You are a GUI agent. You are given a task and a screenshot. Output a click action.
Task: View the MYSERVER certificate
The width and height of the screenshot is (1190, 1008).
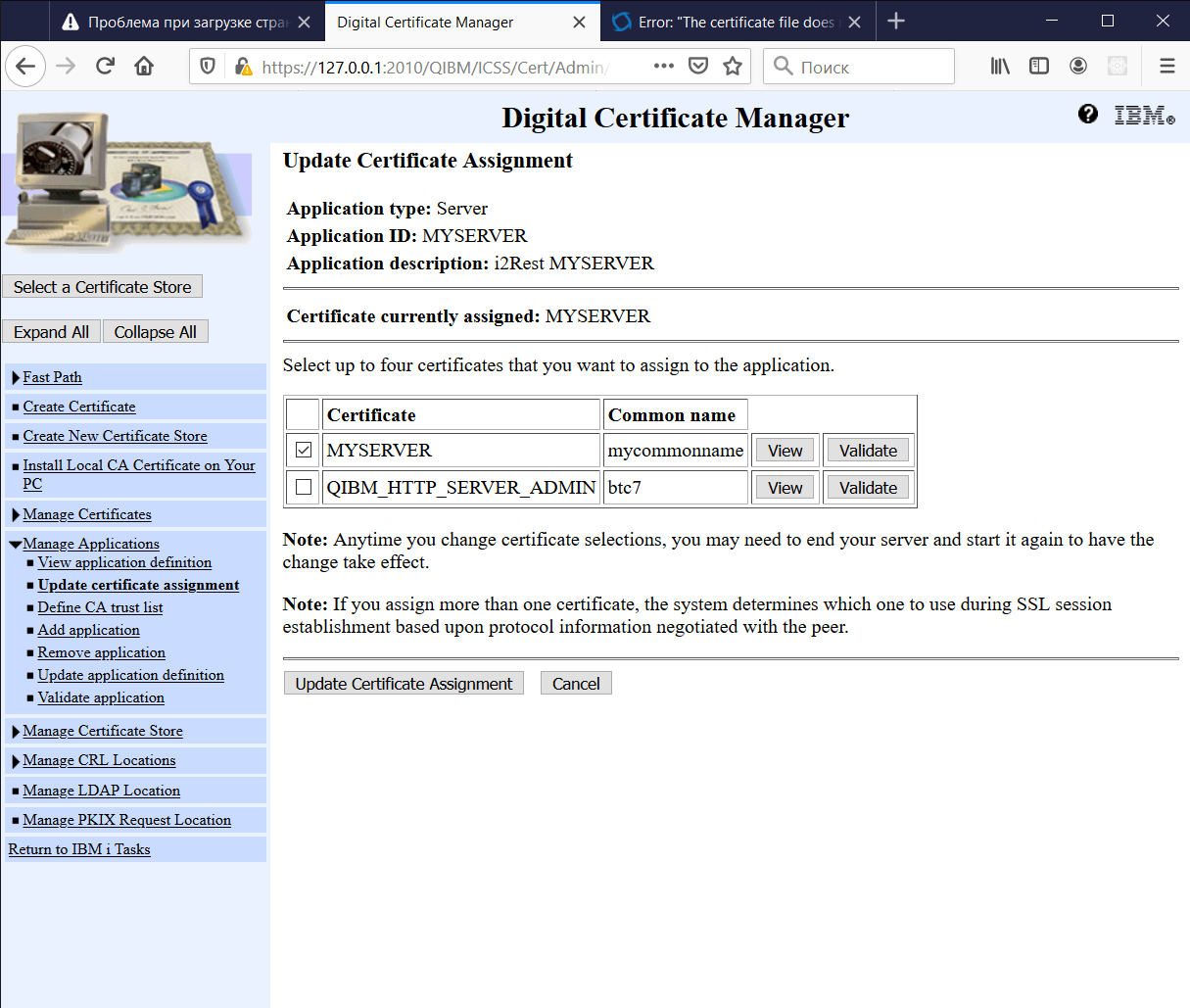[785, 451]
